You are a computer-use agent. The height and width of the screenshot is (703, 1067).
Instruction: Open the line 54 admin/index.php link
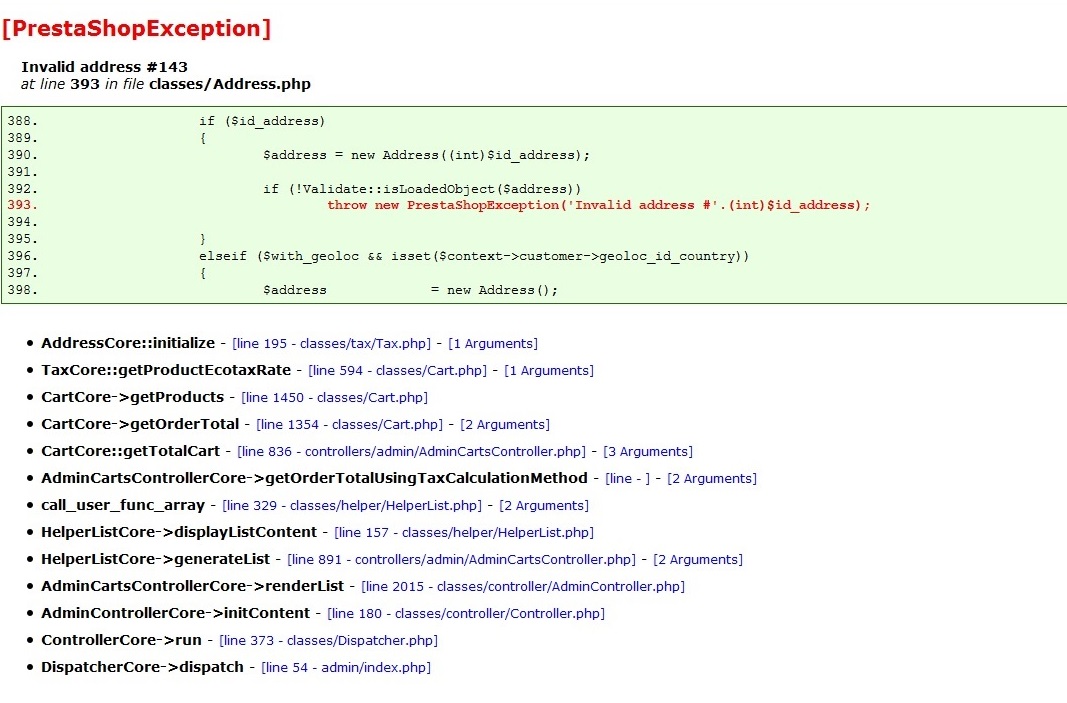pyautogui.click(x=346, y=668)
